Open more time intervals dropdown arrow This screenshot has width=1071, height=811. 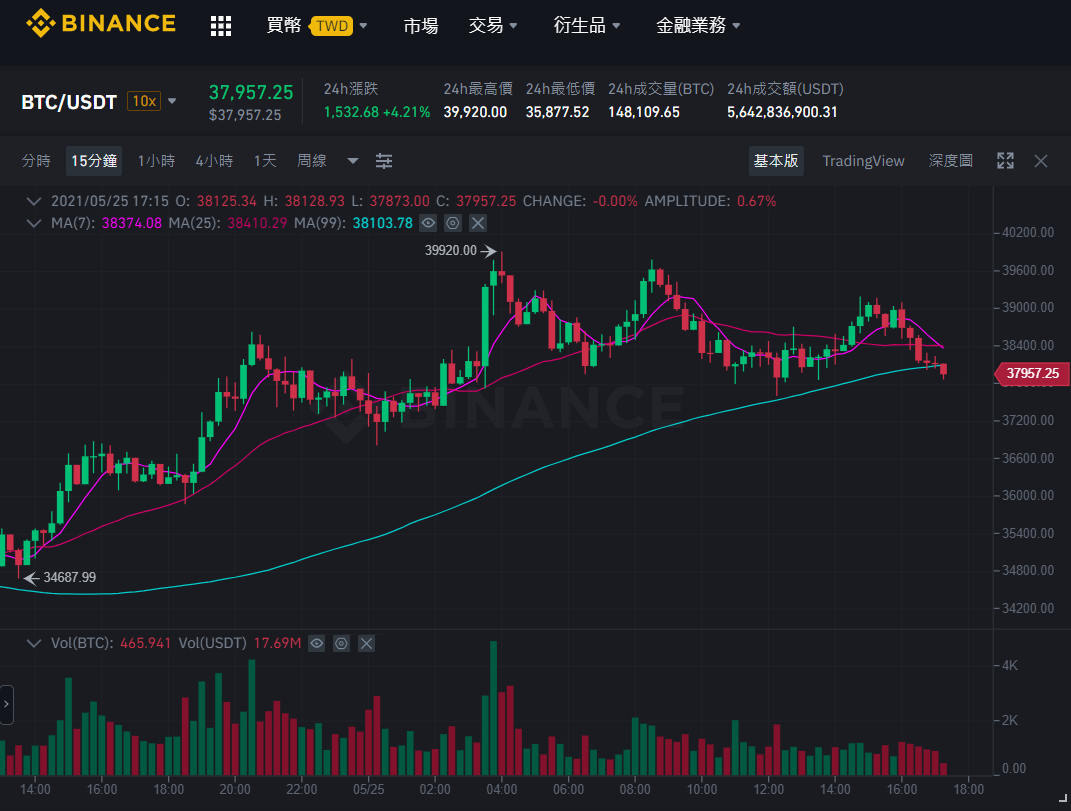click(x=352, y=161)
